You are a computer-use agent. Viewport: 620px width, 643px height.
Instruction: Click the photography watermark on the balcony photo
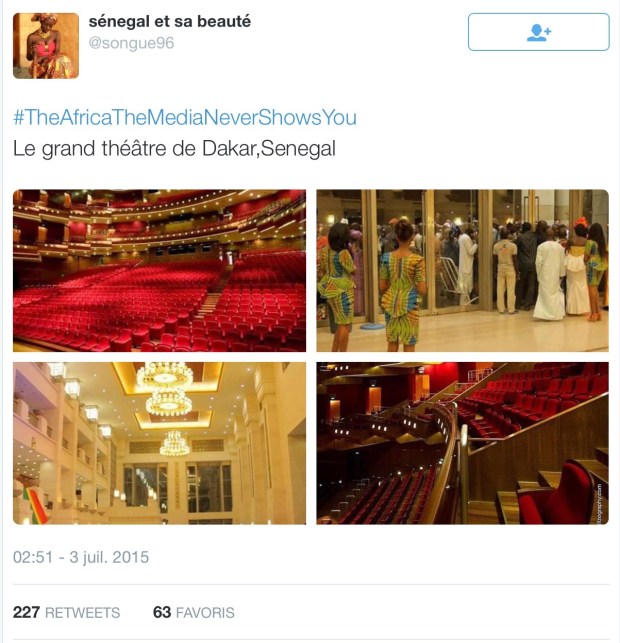(x=599, y=503)
